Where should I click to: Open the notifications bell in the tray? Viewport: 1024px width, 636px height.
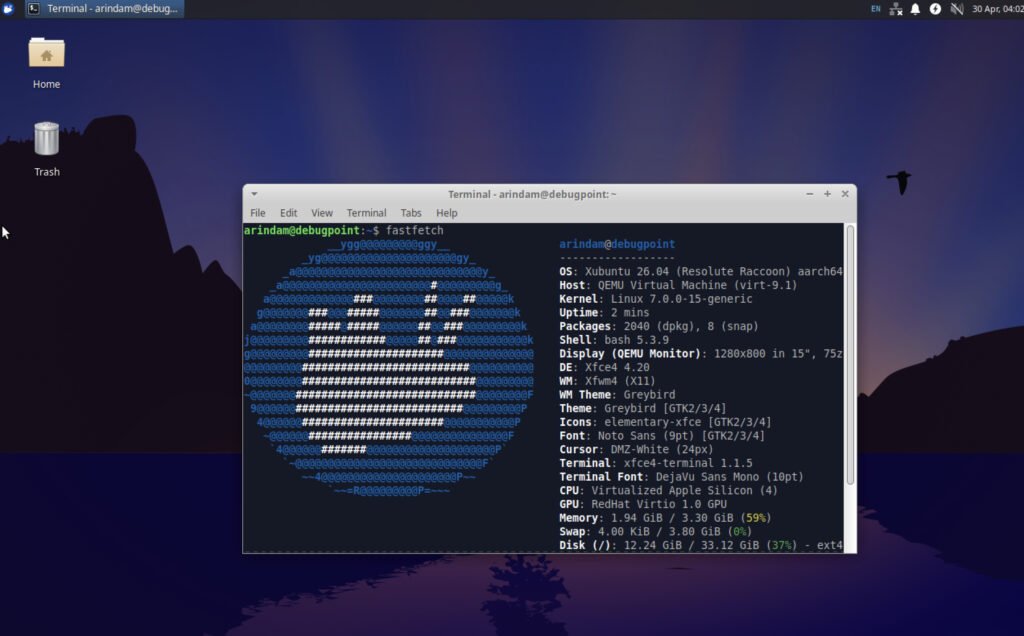pos(915,8)
